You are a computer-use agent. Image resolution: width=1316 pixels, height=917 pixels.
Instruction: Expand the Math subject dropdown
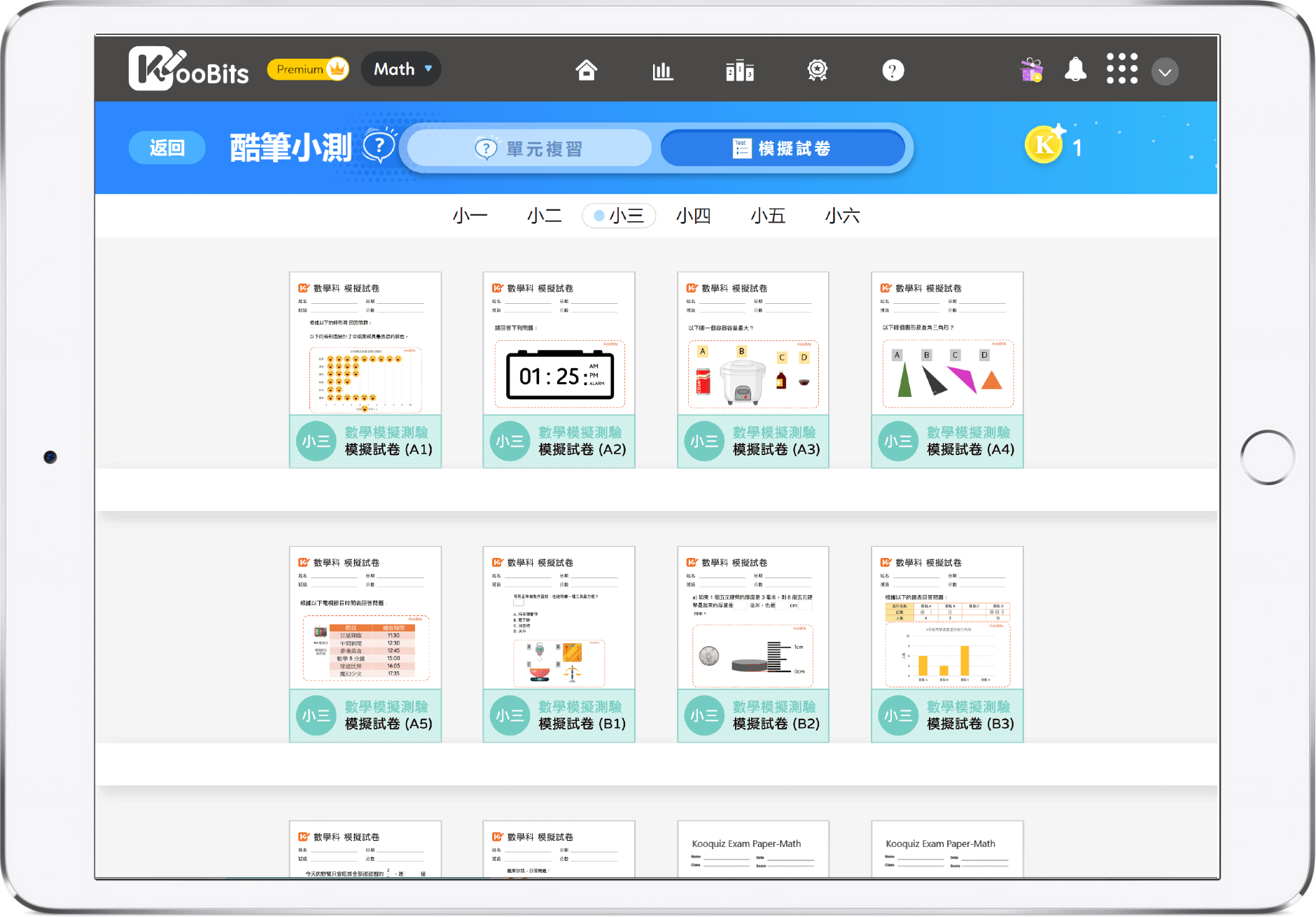(402, 69)
